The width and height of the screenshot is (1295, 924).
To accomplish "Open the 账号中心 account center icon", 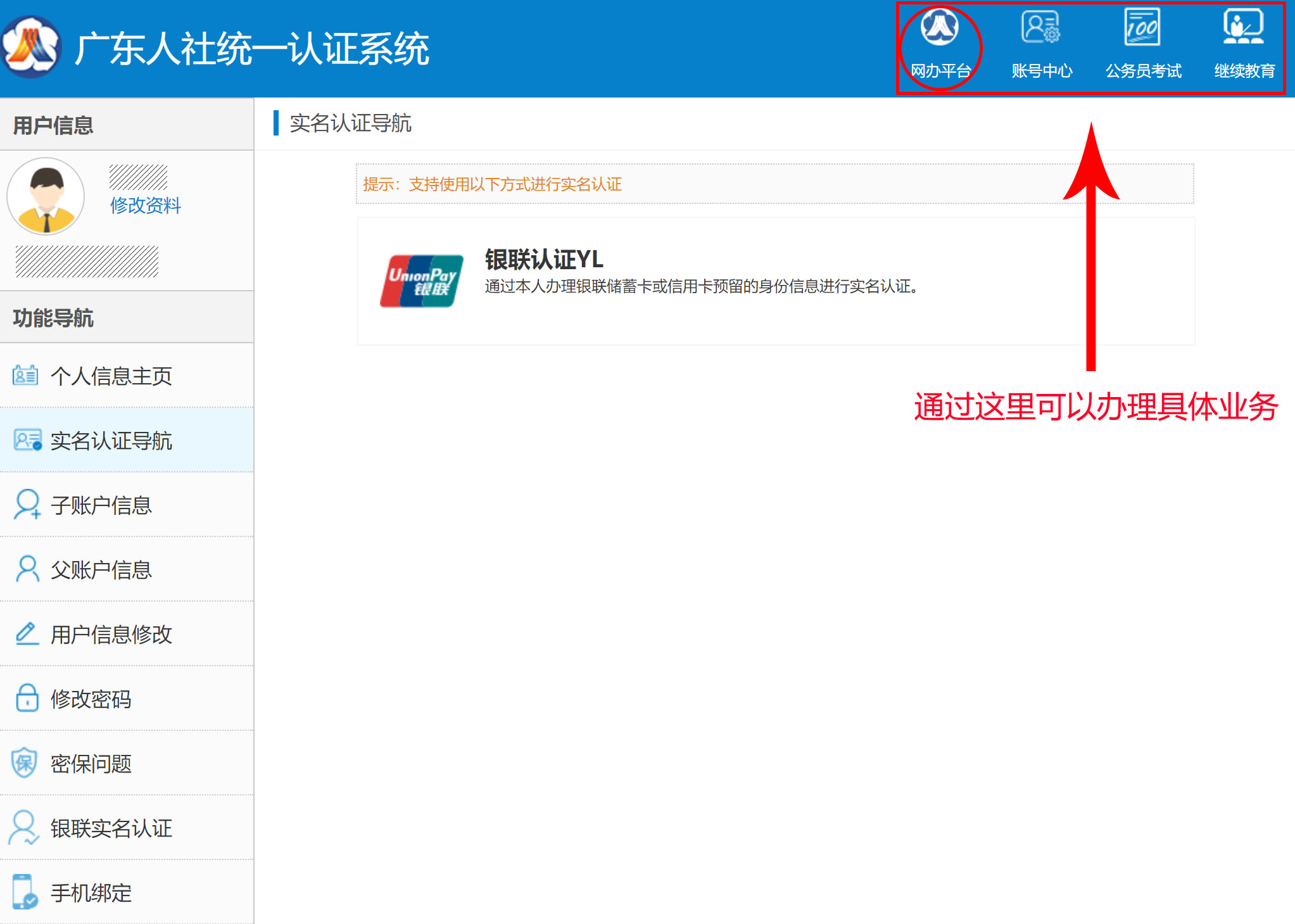I will (1041, 28).
